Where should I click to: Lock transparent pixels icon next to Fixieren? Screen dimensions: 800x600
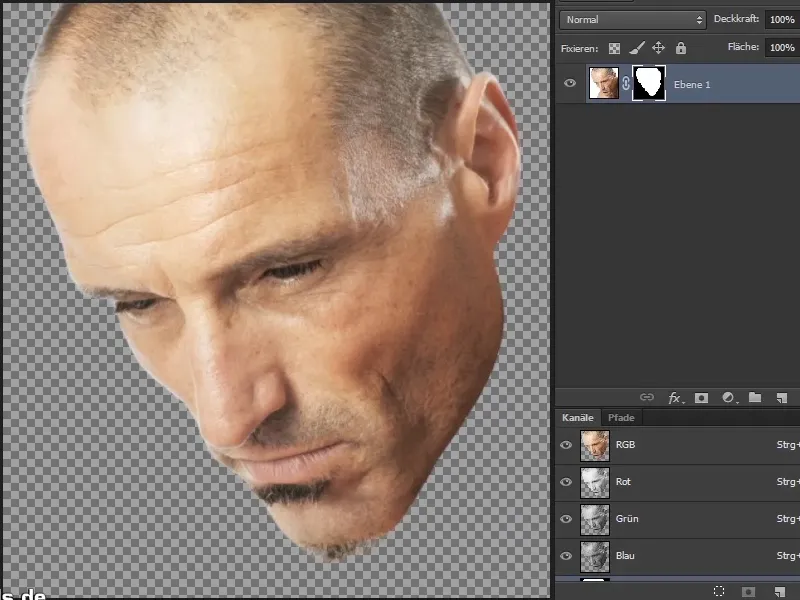614,48
